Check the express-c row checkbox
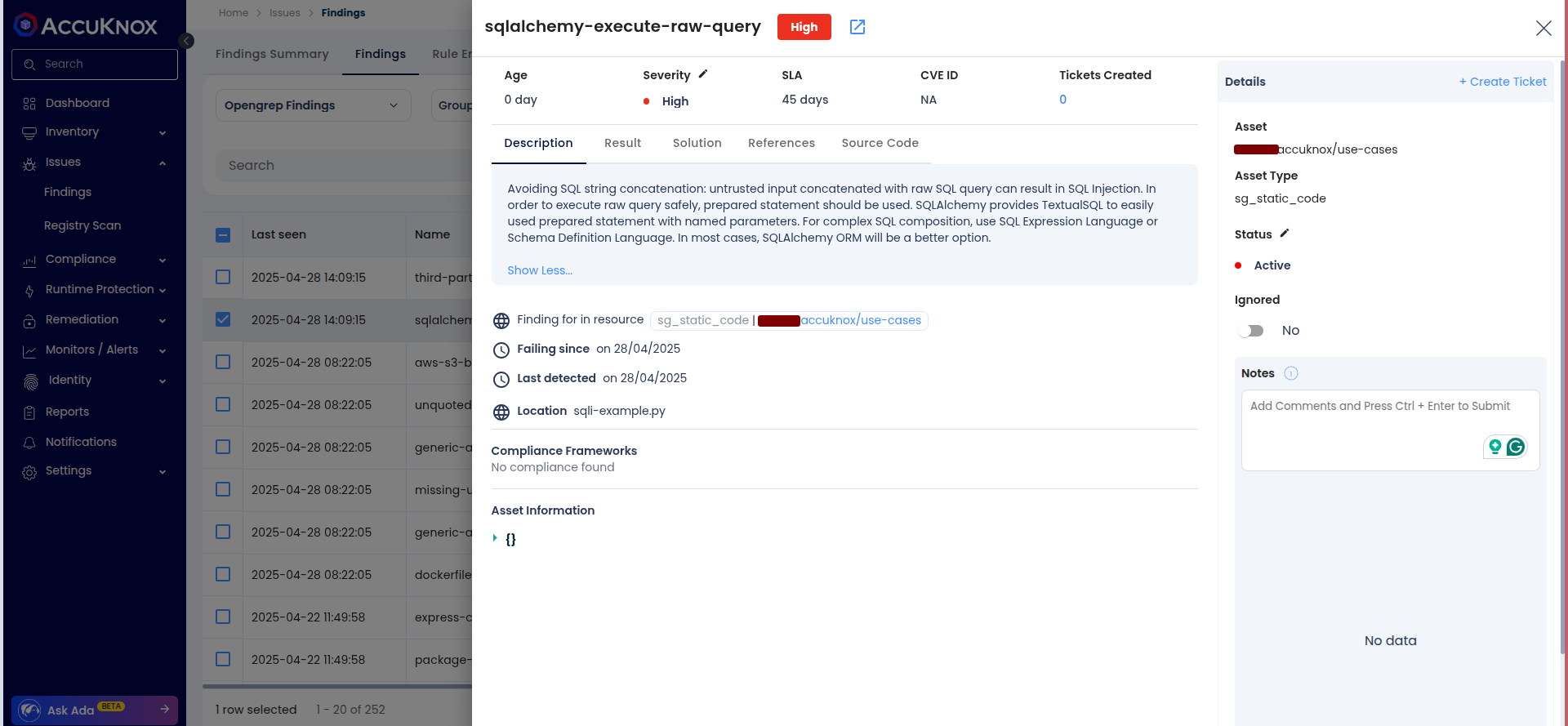This screenshot has width=1568, height=726. point(223,617)
